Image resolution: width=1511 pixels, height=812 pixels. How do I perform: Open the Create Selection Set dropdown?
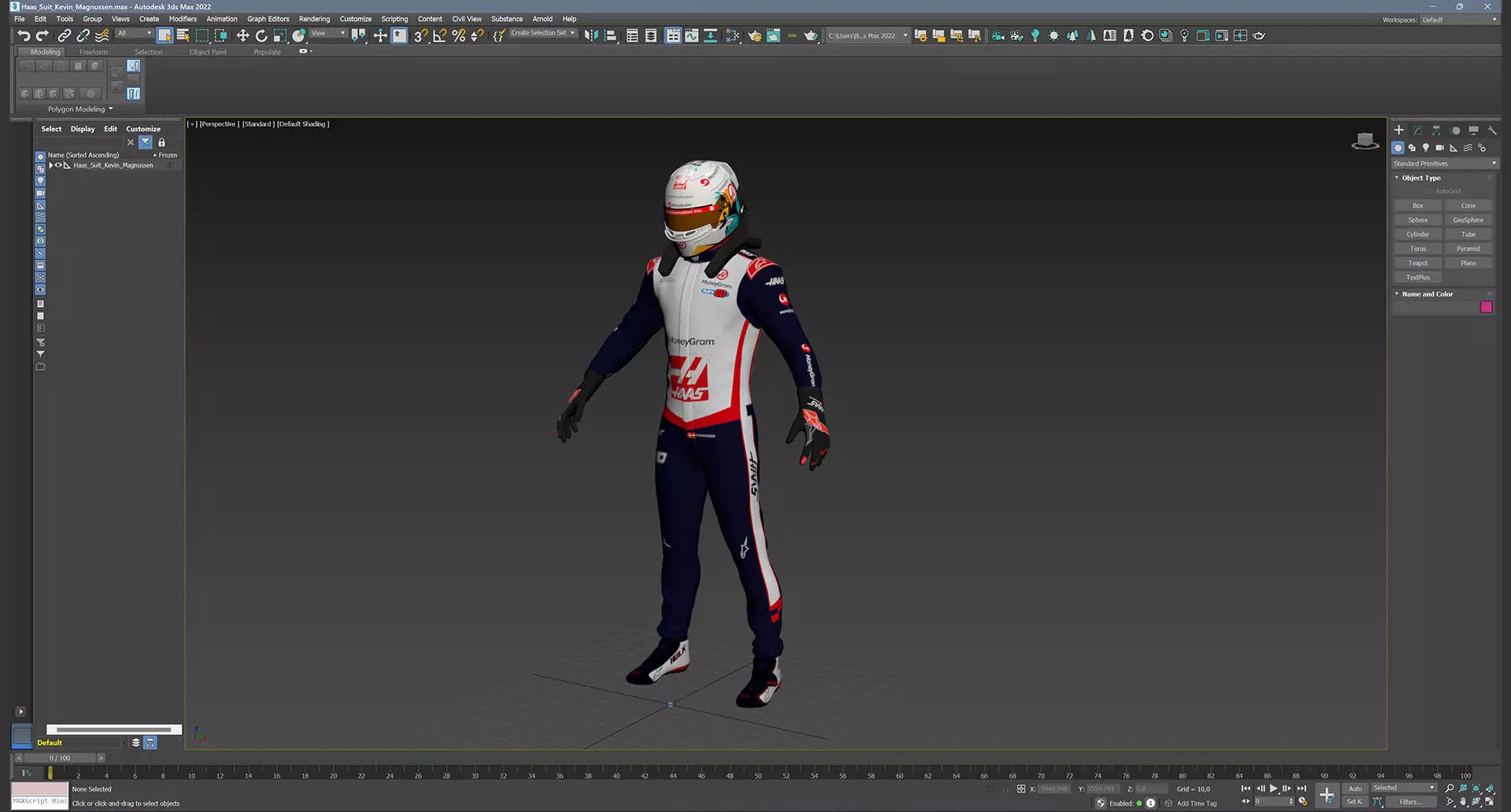(x=543, y=33)
